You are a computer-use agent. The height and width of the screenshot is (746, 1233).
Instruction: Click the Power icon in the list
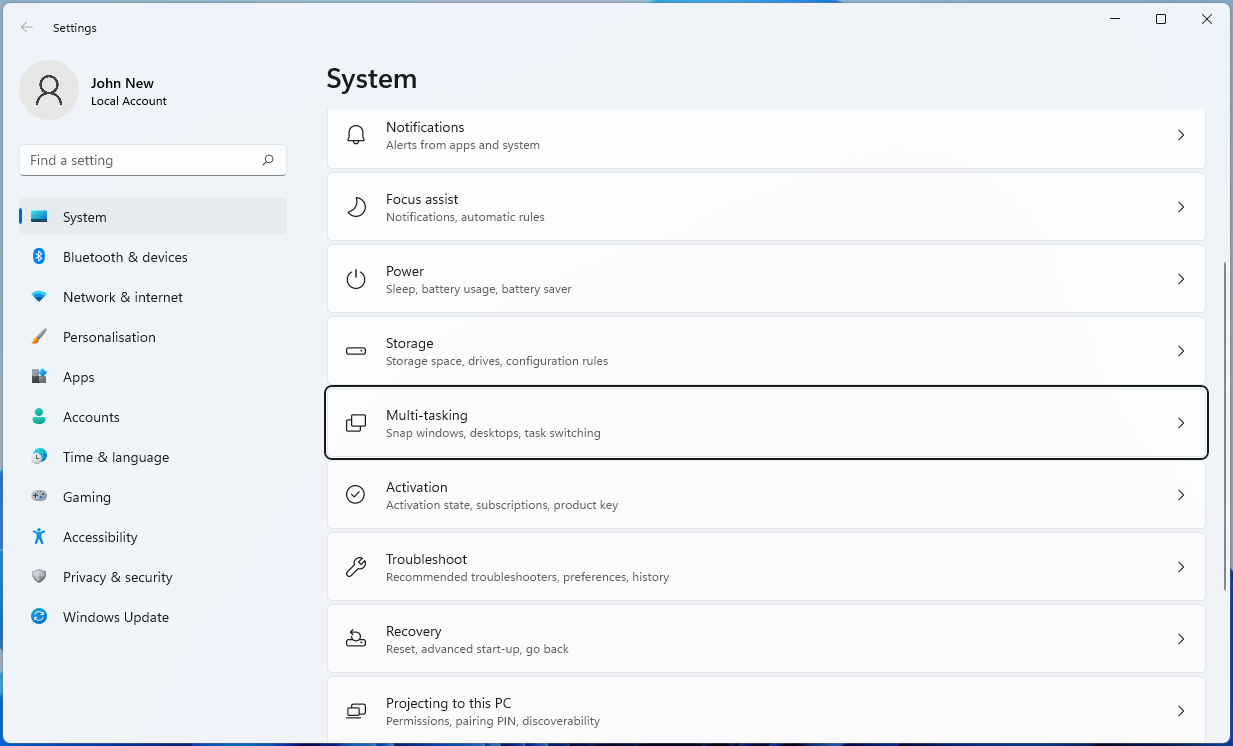tap(356, 279)
